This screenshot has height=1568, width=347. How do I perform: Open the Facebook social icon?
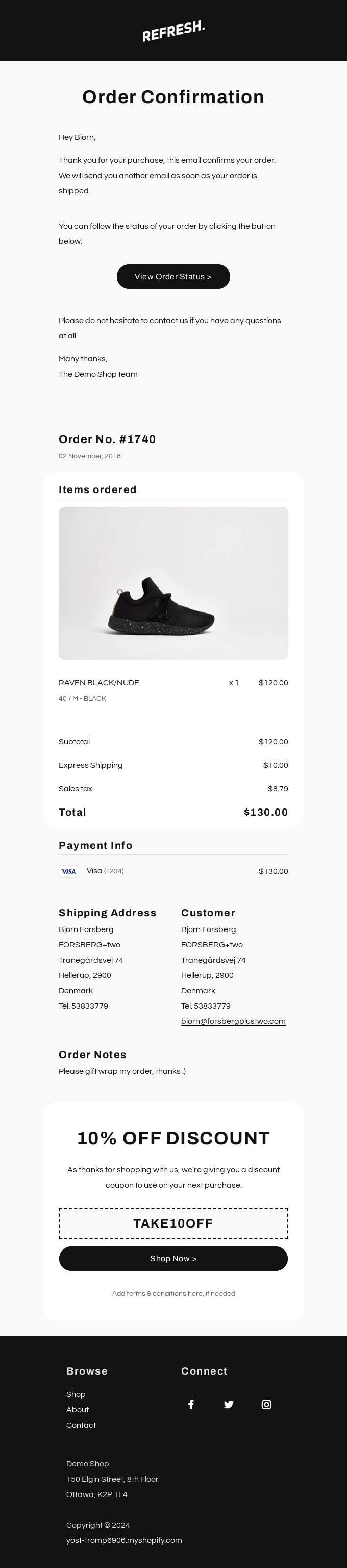(190, 1404)
